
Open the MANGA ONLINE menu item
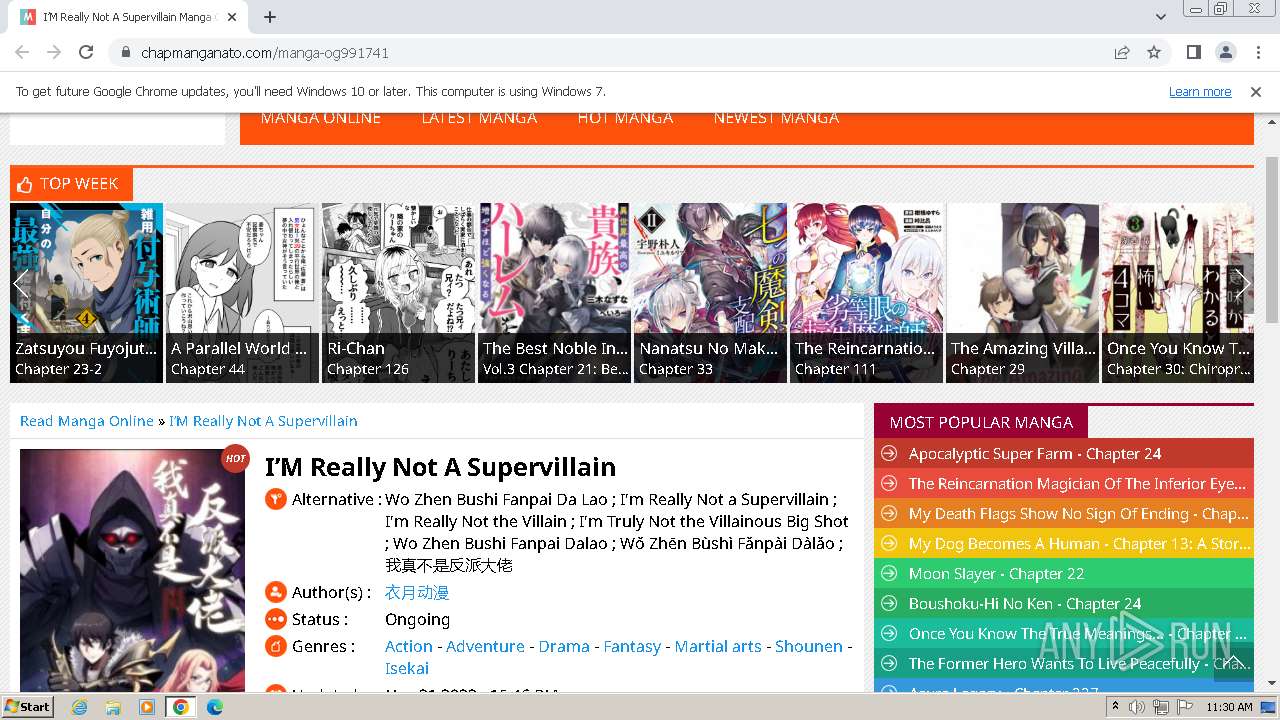(320, 118)
